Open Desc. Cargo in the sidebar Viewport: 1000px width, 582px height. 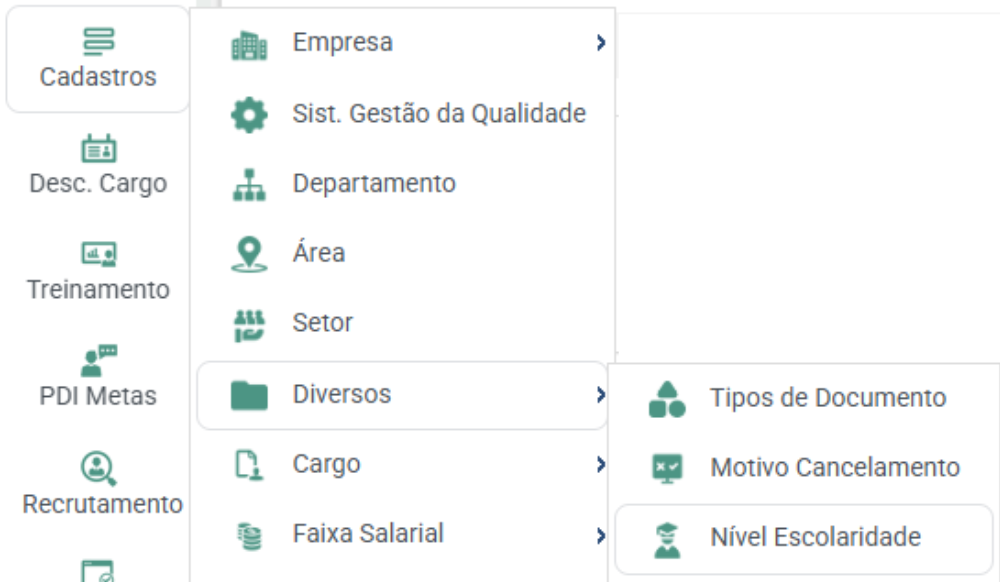click(x=98, y=166)
